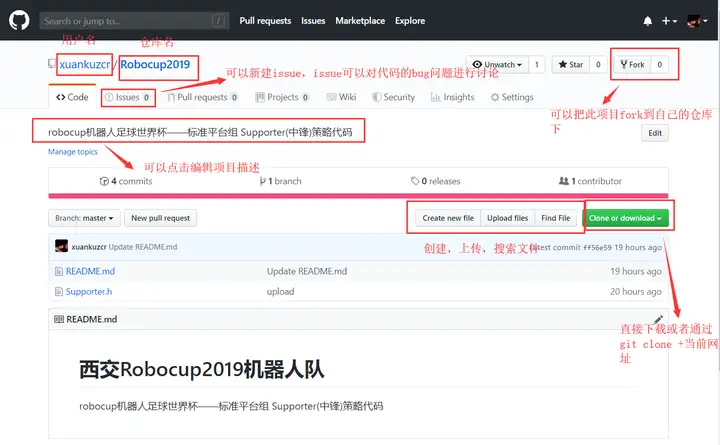This screenshot has height=445, width=720.
Task: View the 1 contributor page
Action: 590,181
